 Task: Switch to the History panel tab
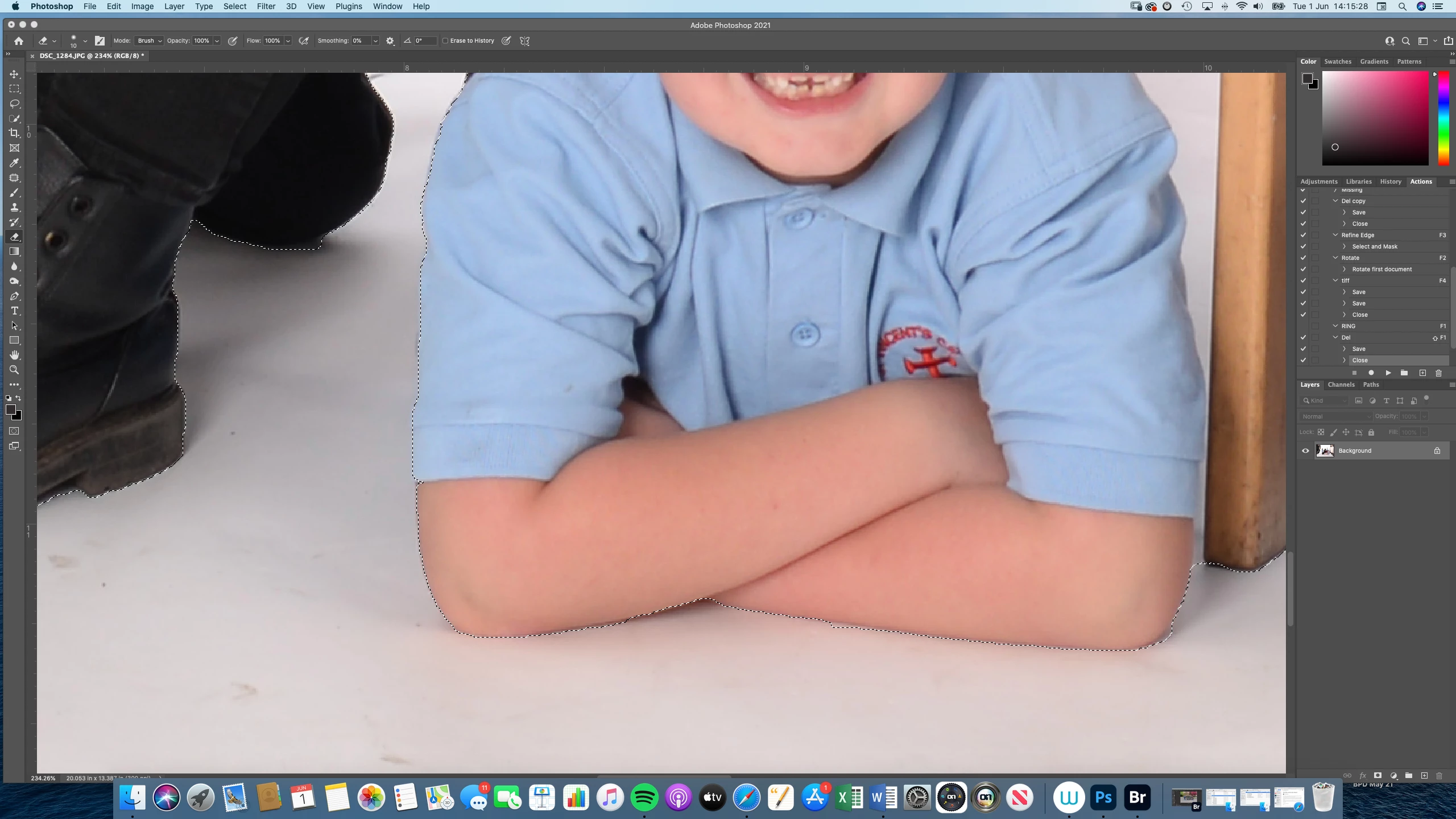[1390, 181]
